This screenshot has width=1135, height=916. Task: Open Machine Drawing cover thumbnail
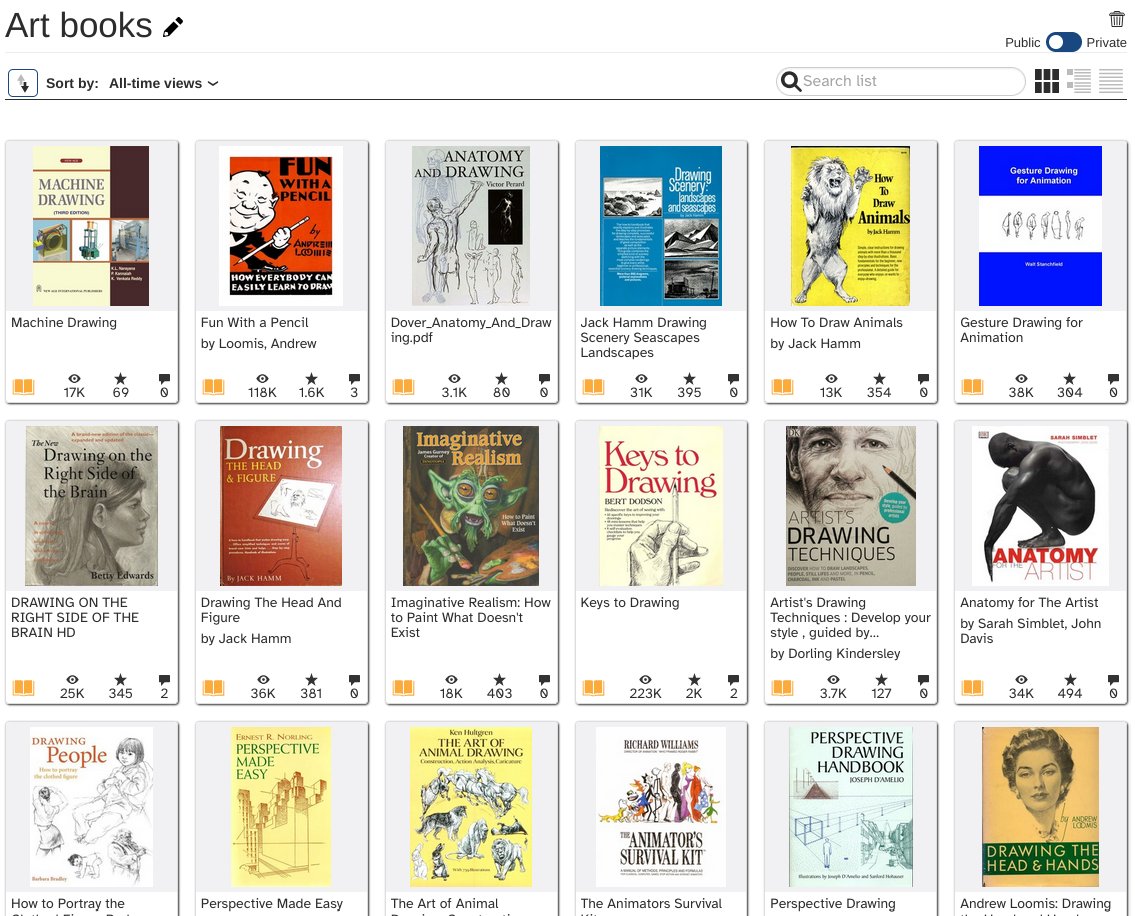(x=91, y=226)
